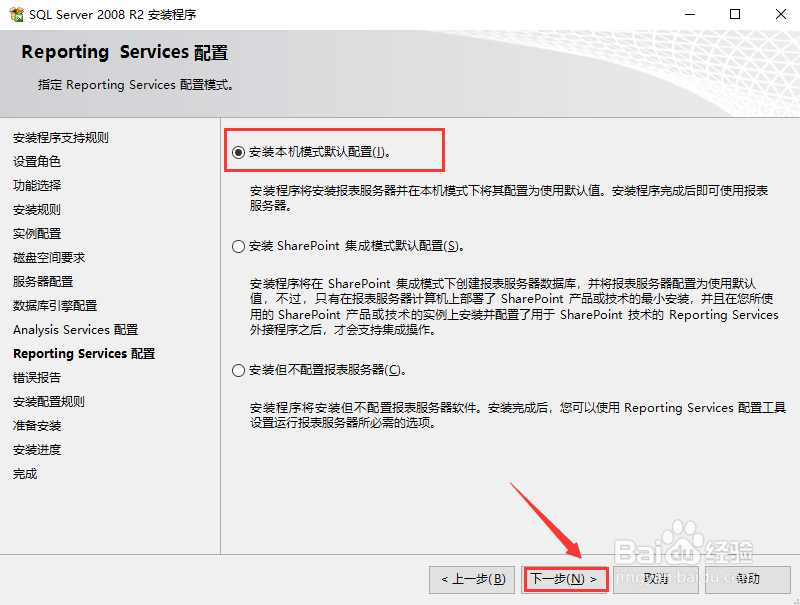Click 服务器配置 step in sidebar
800x605 pixels.
pyautogui.click(x=43, y=282)
